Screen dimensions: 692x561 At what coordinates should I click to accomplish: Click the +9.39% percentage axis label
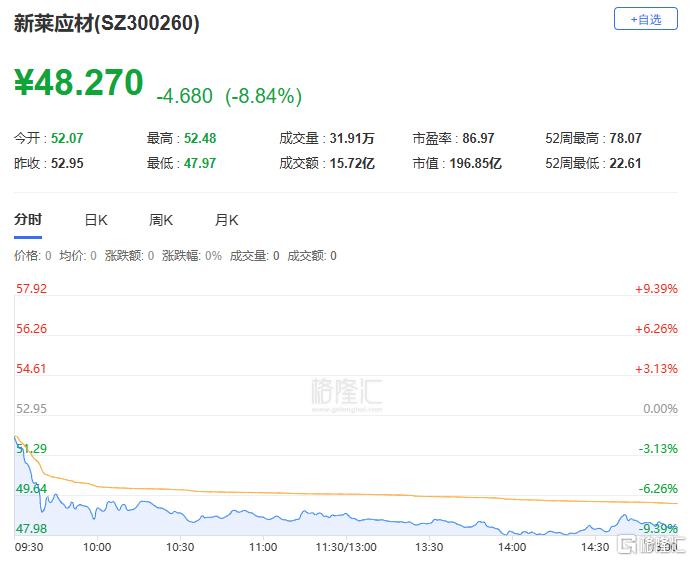click(x=656, y=289)
